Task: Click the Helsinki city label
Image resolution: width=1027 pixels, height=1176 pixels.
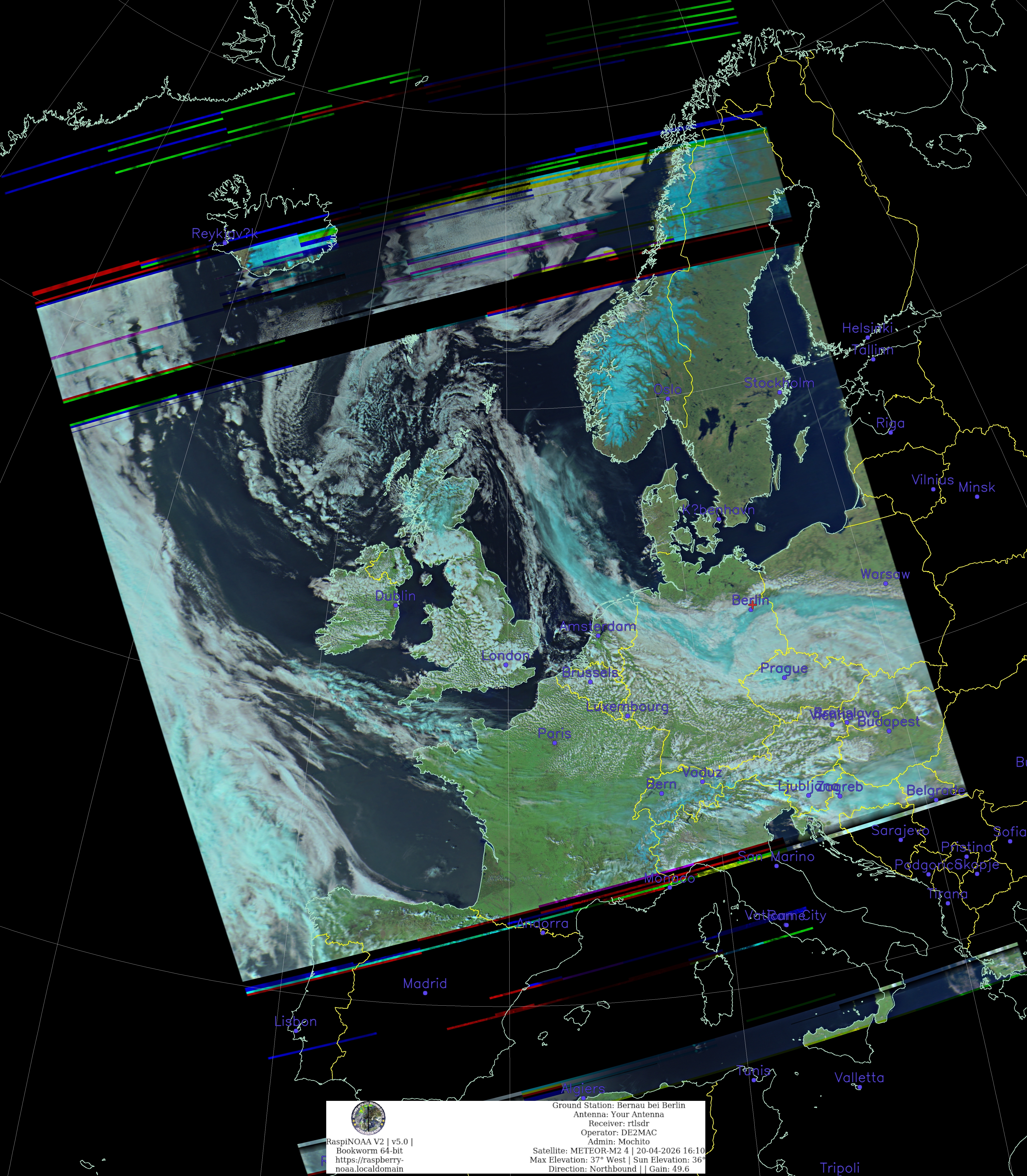Action: [867, 328]
